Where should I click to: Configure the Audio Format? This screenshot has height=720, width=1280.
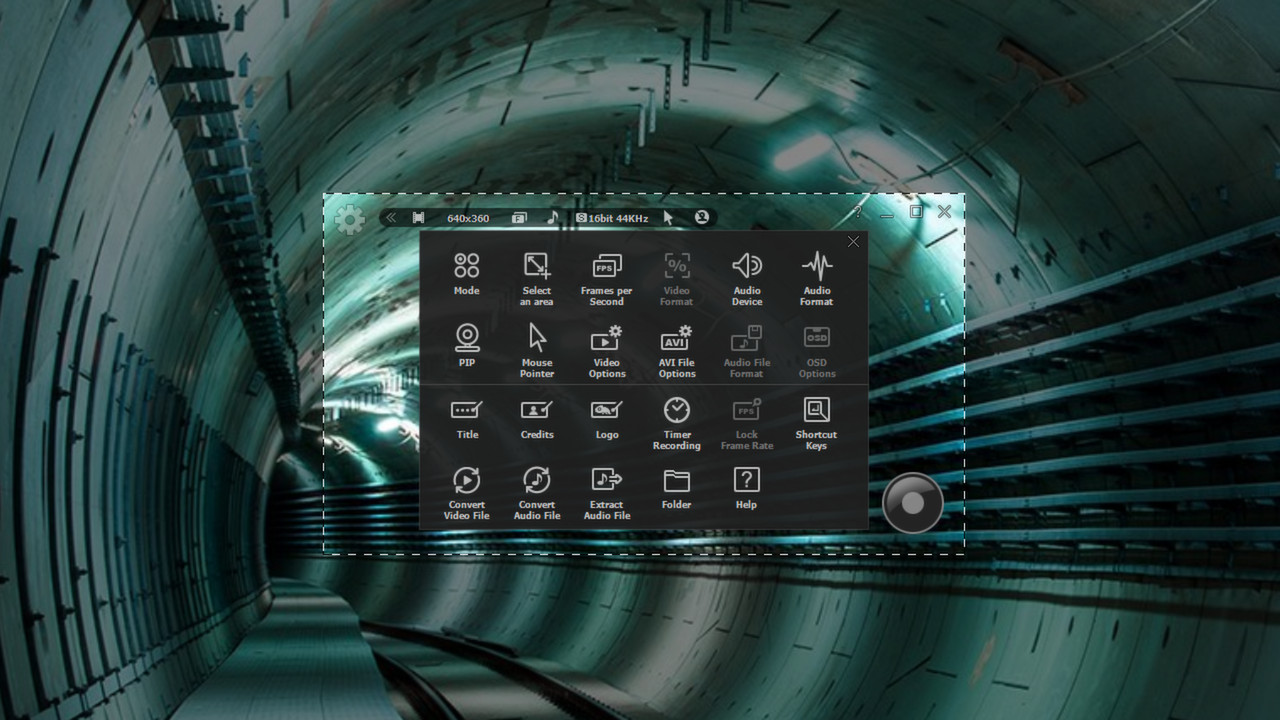[816, 274]
